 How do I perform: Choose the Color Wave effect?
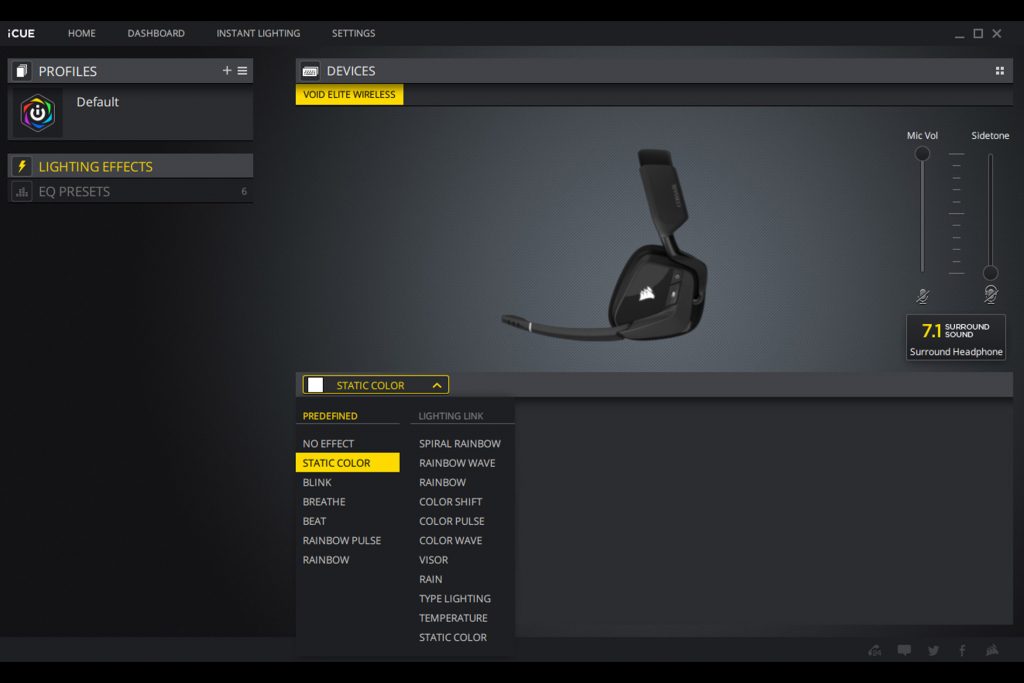pos(451,541)
